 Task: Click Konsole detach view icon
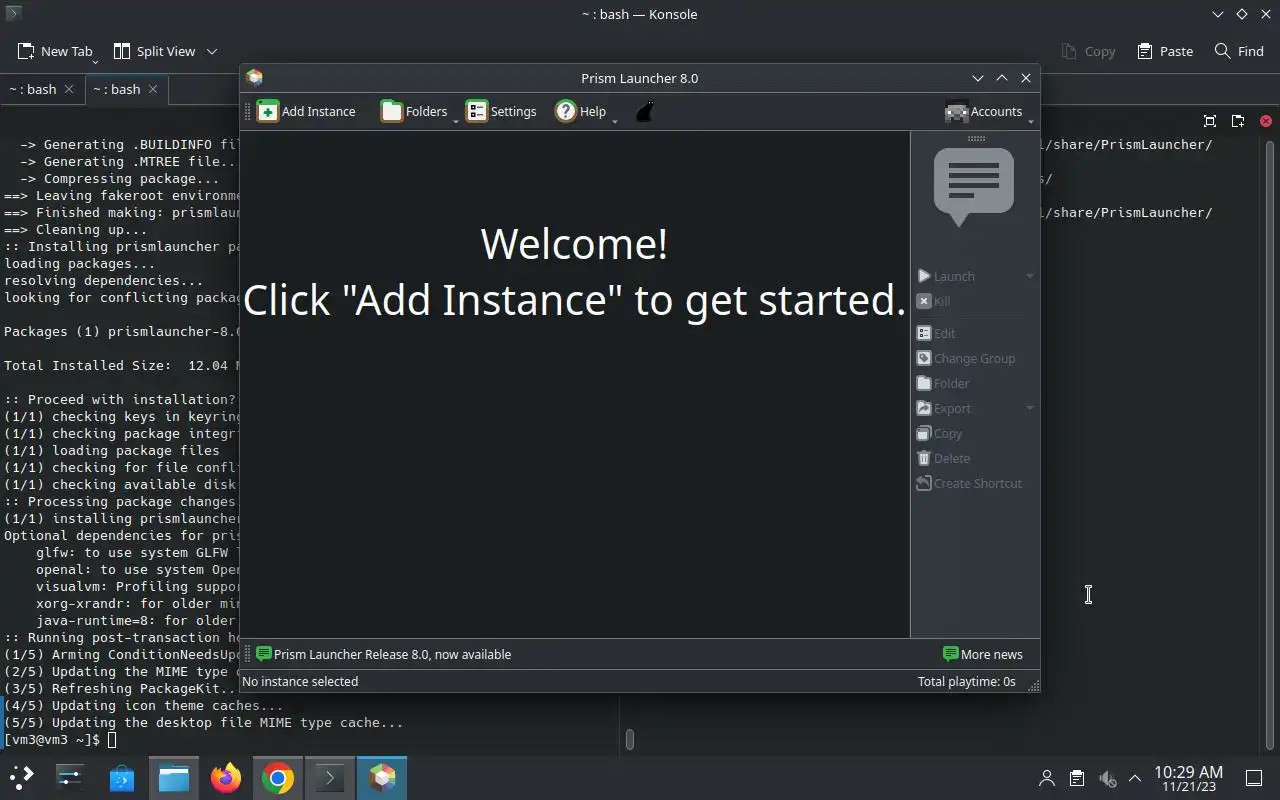(x=1238, y=121)
